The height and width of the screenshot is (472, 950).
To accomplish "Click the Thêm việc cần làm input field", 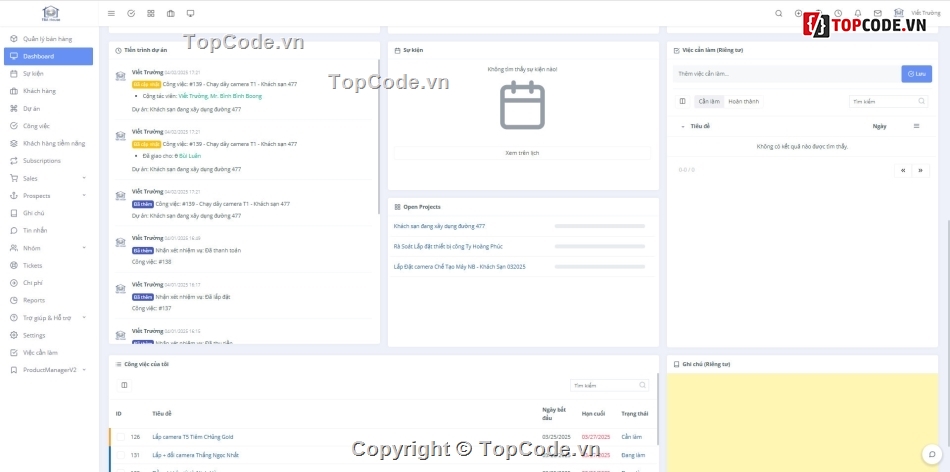I will point(787,74).
